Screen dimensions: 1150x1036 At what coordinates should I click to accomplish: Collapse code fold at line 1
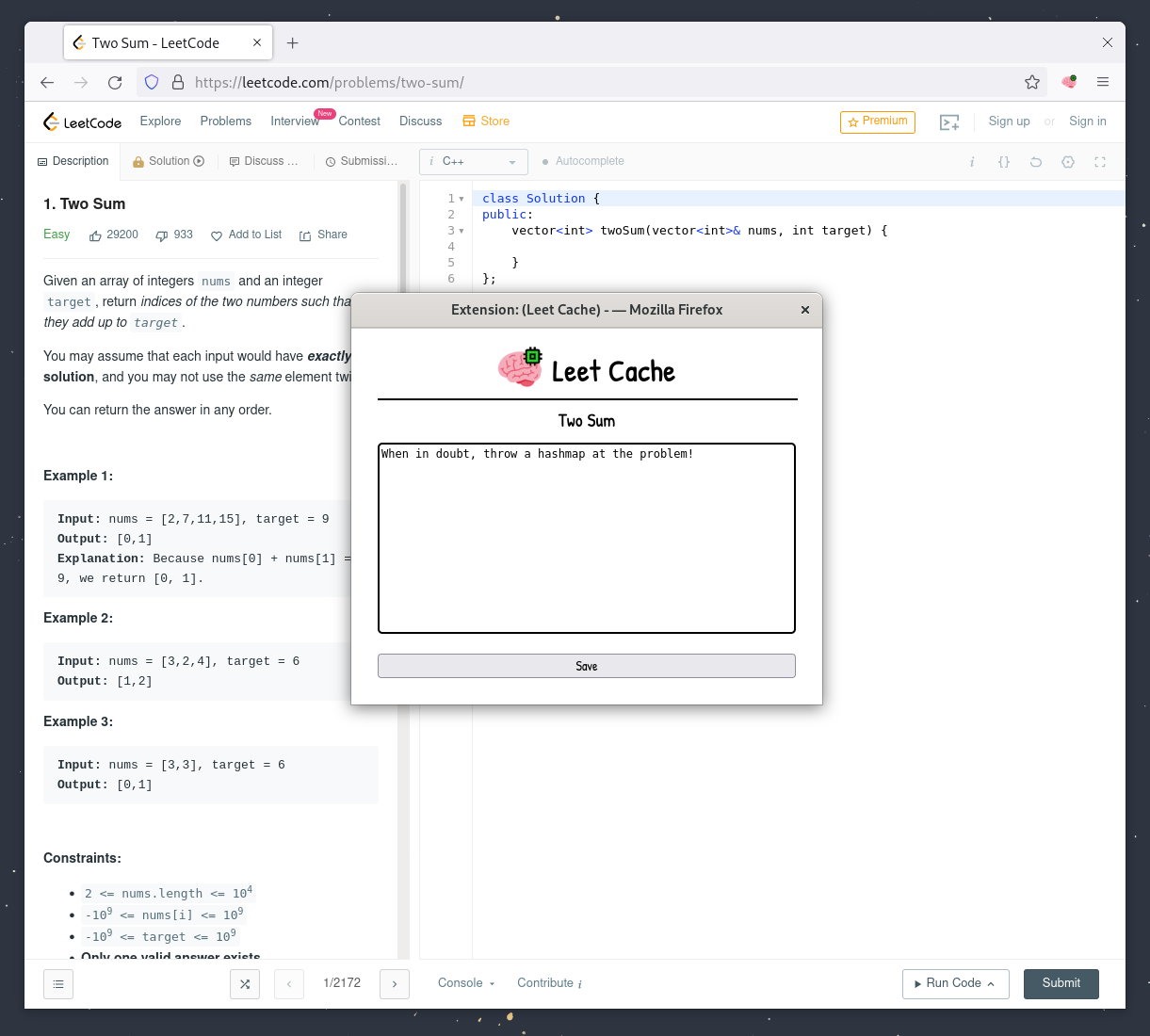click(462, 199)
